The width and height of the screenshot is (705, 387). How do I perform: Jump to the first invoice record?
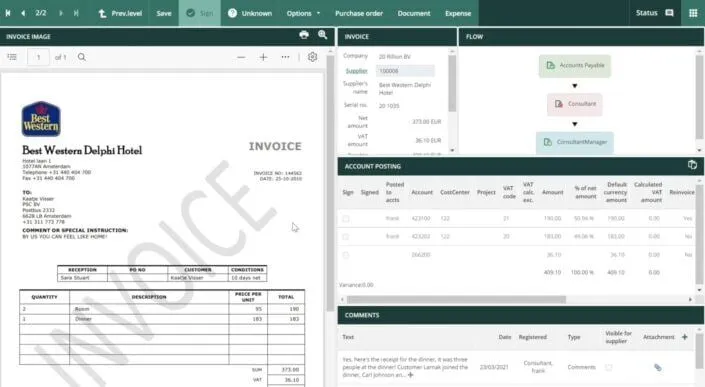coord(8,13)
